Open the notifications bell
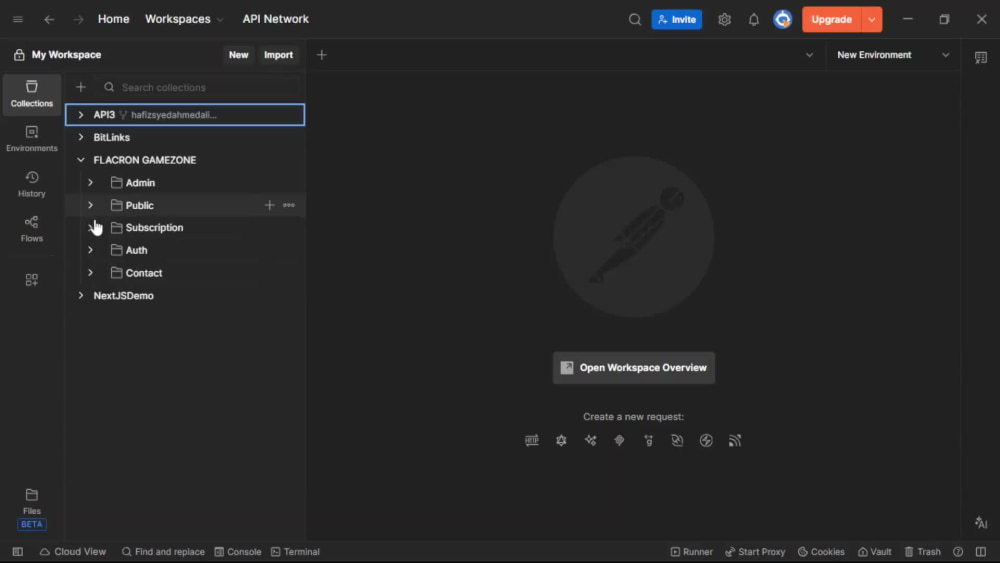The width and height of the screenshot is (1000, 563). (753, 19)
